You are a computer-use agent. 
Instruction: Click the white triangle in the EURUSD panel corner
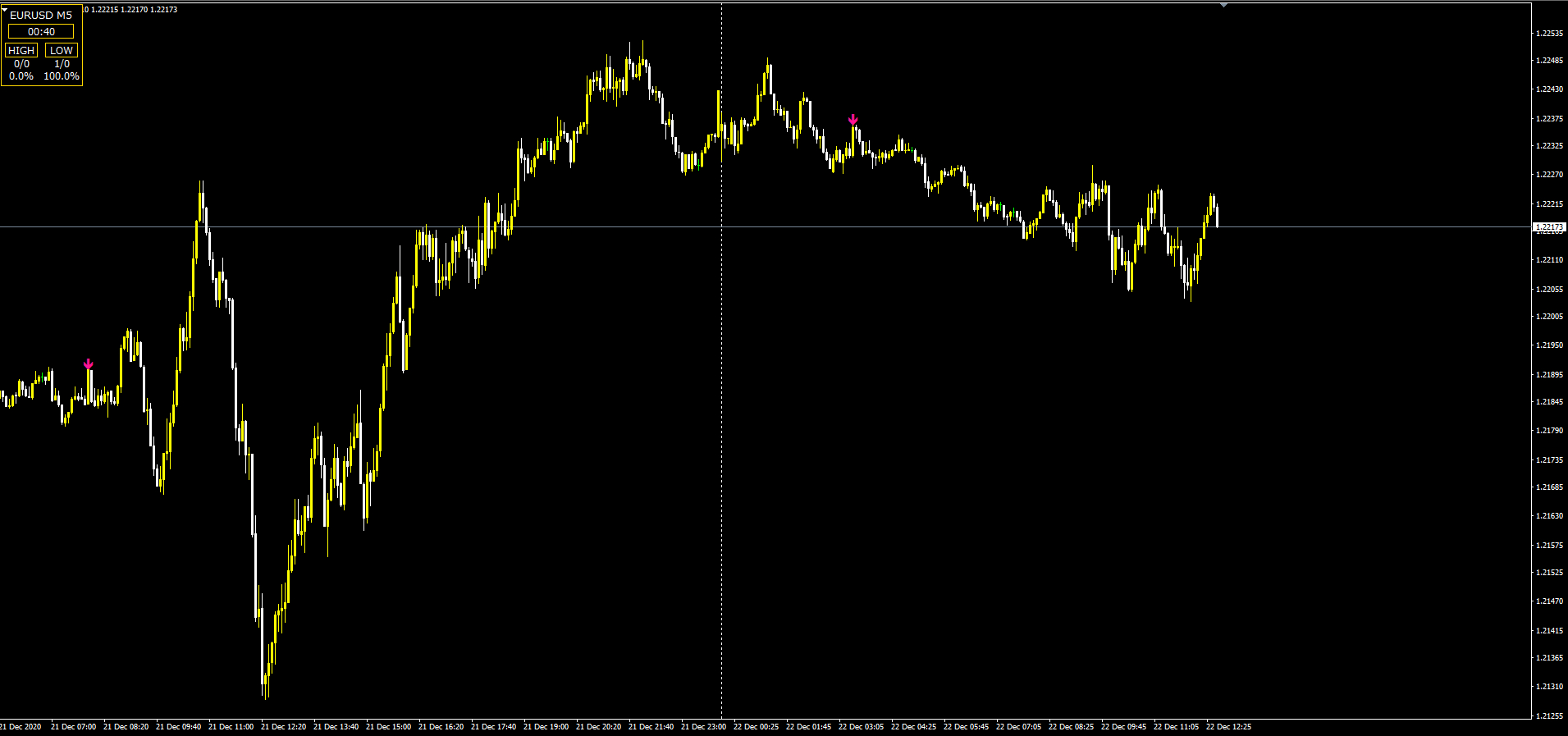[4, 9]
